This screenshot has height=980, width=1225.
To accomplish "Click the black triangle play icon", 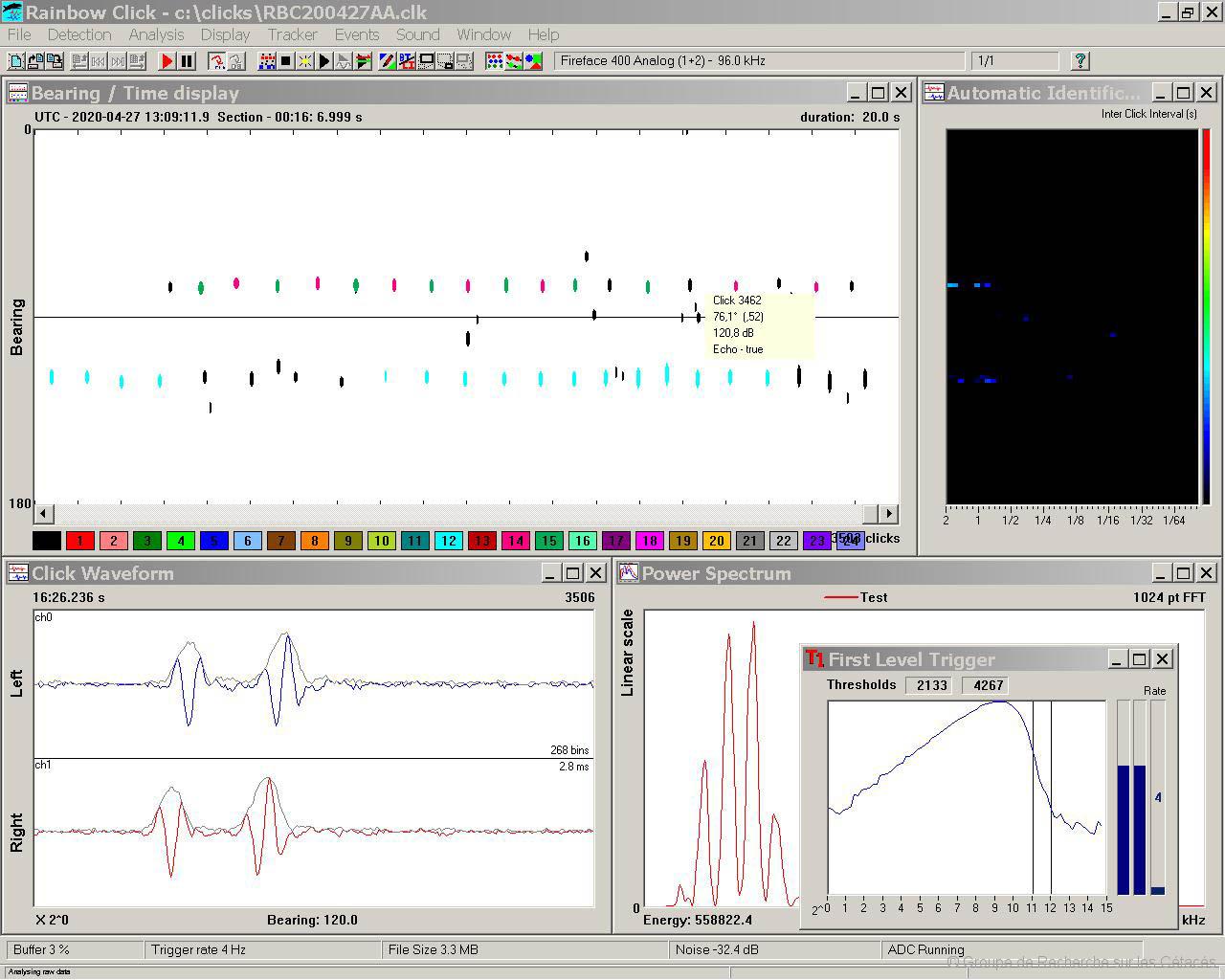I will tap(324, 61).
